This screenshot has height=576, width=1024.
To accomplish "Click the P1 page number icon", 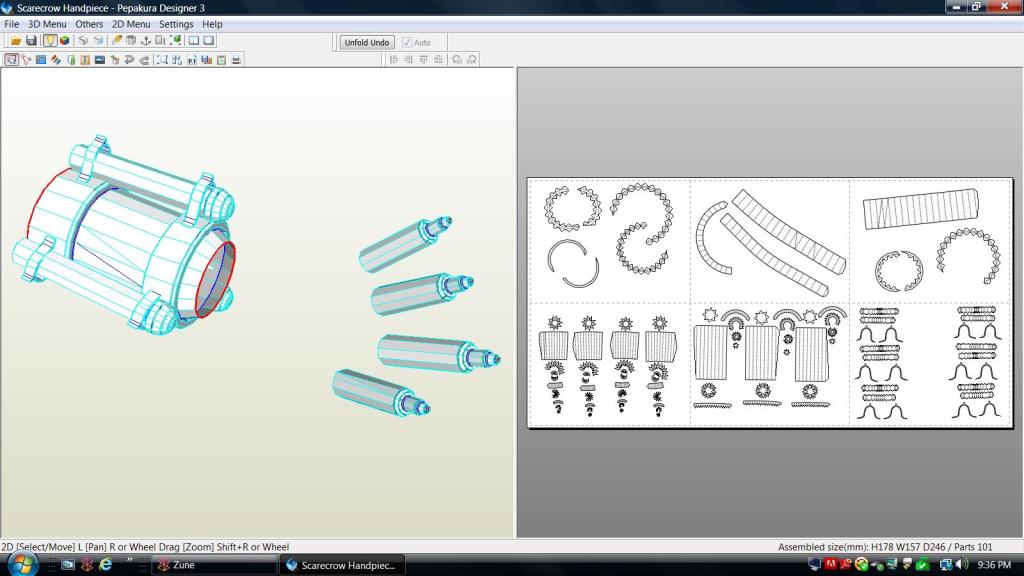I will pyautogui.click(x=191, y=59).
